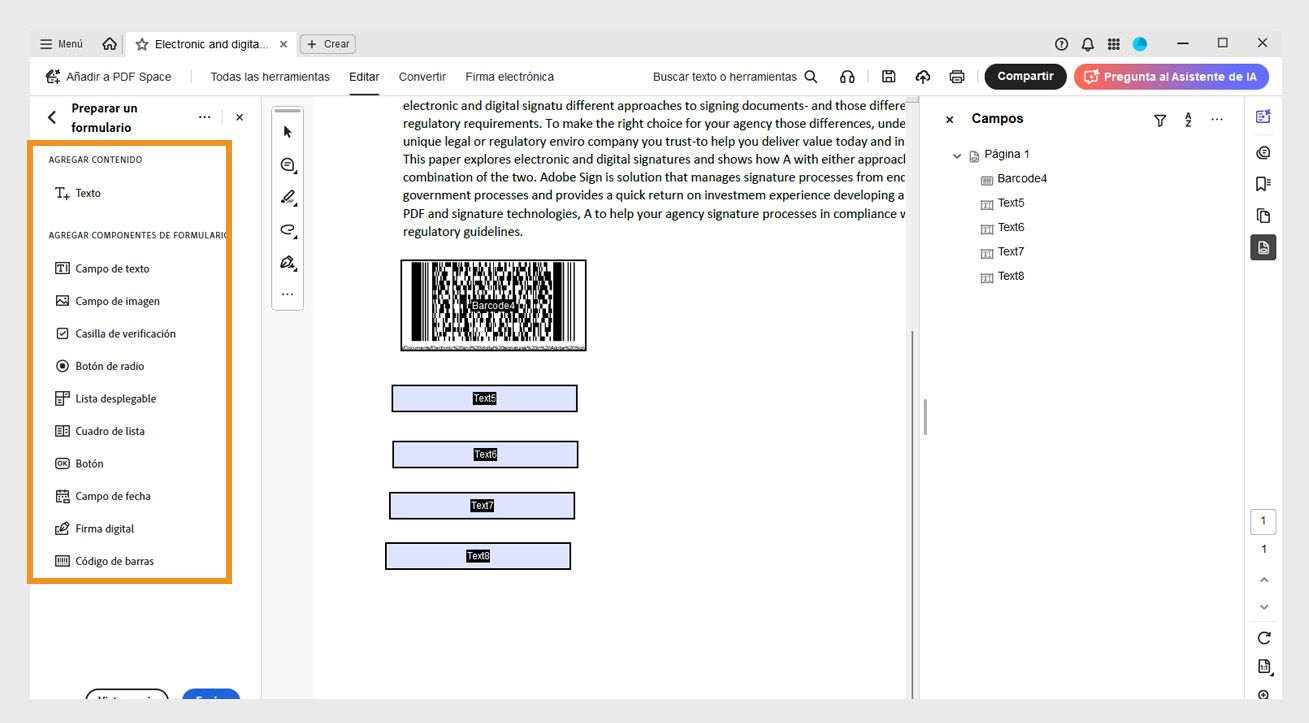1309x723 pixels.
Task: Open the apps grid launcher
Action: 1113,44
